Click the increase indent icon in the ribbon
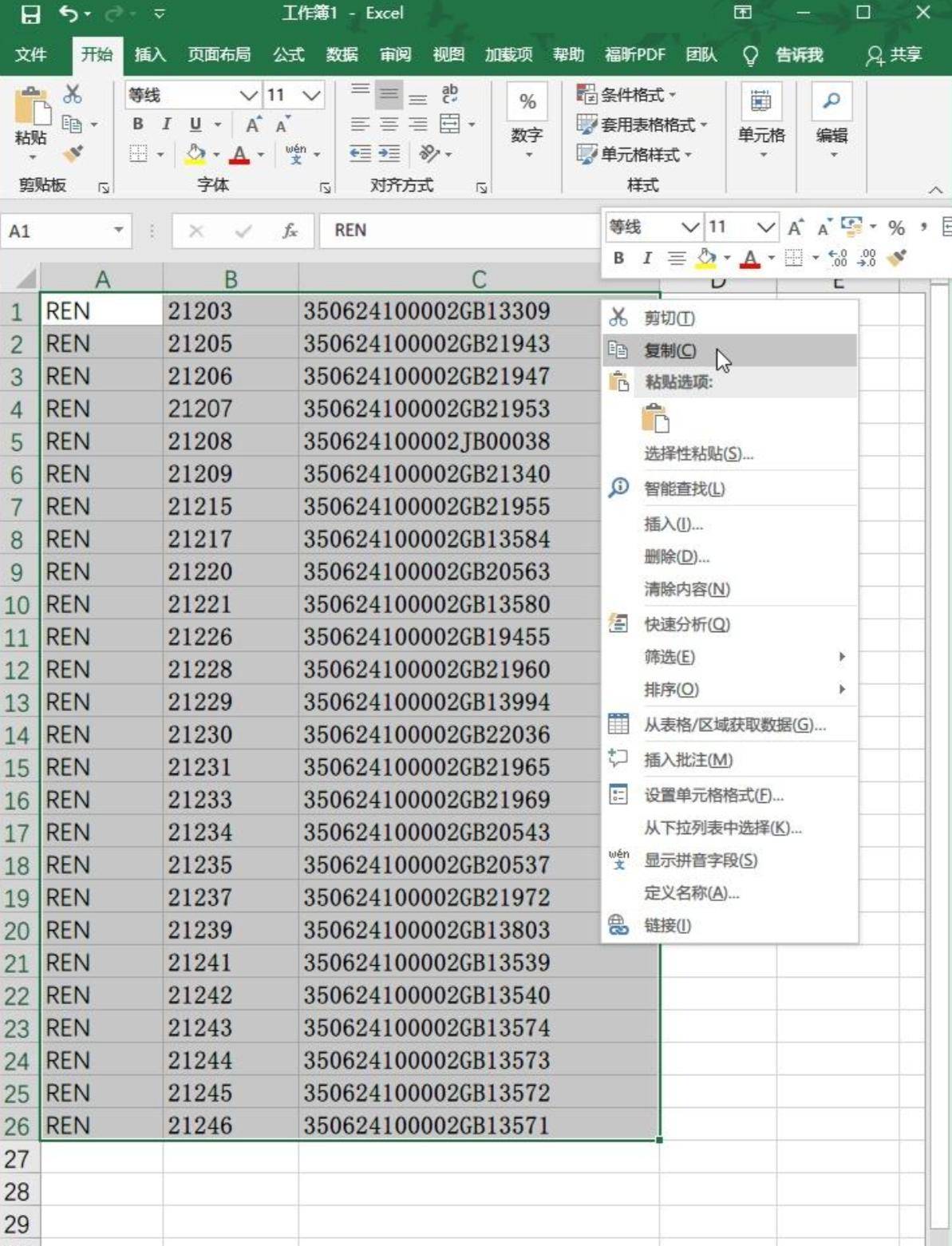The image size is (952, 1246). (x=389, y=153)
